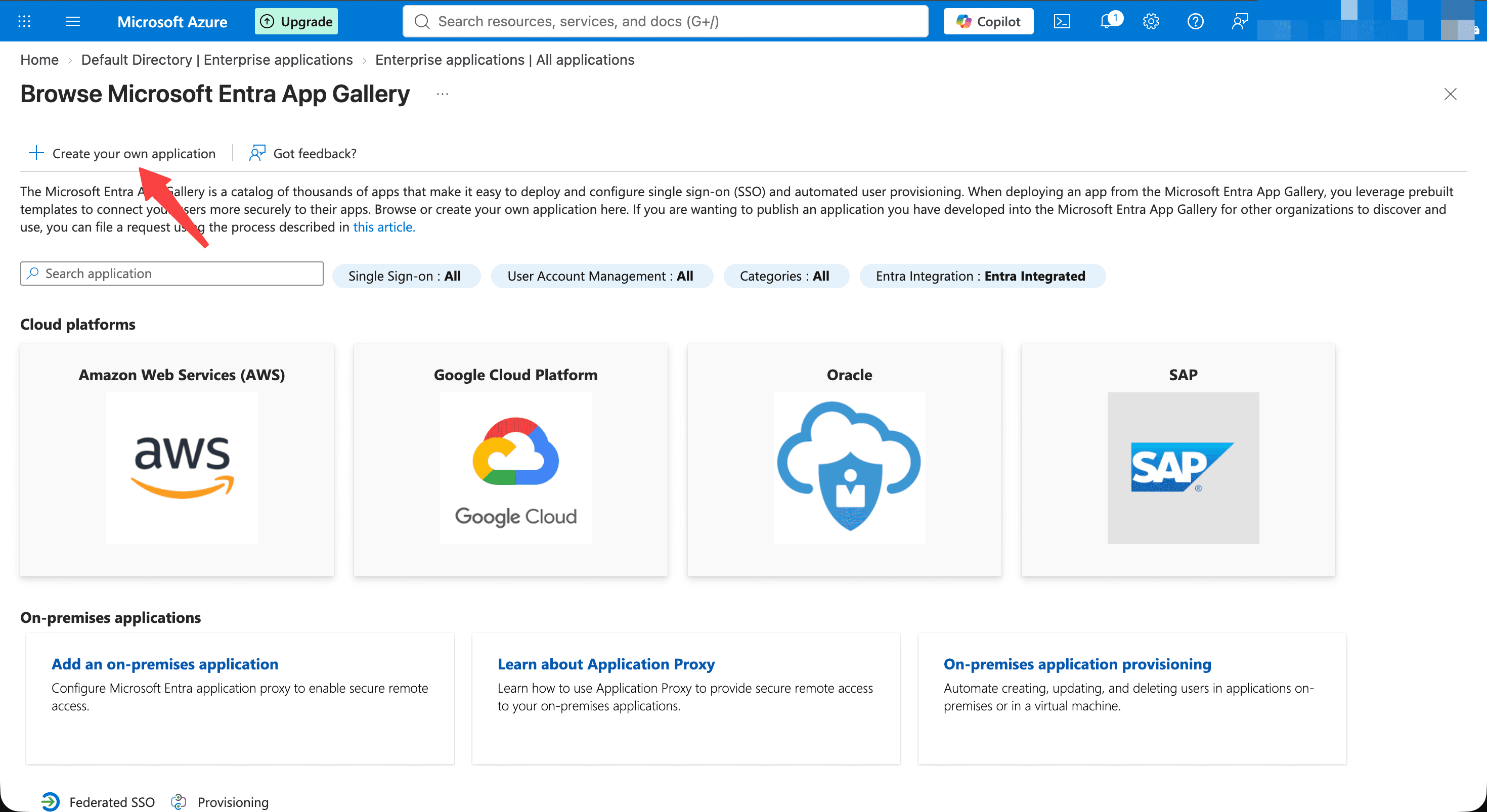Open the Entra Integration filter
Image resolution: width=1487 pixels, height=812 pixels.
pyautogui.click(x=982, y=276)
